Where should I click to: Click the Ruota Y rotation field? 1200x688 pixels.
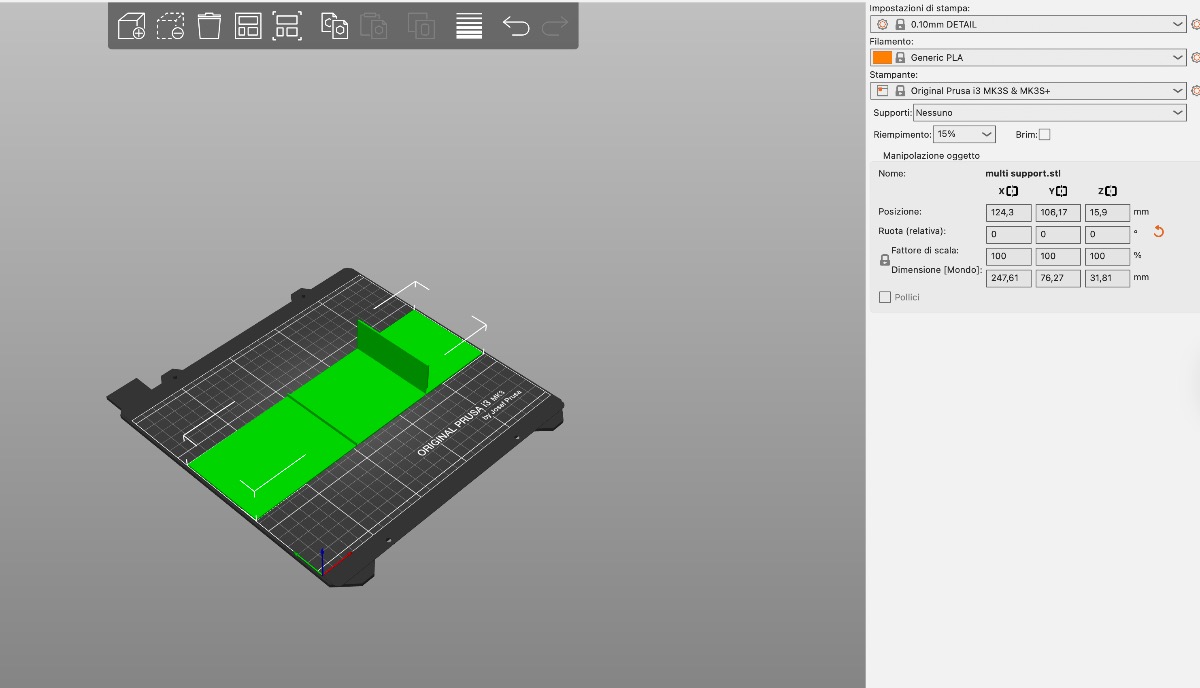1058,234
